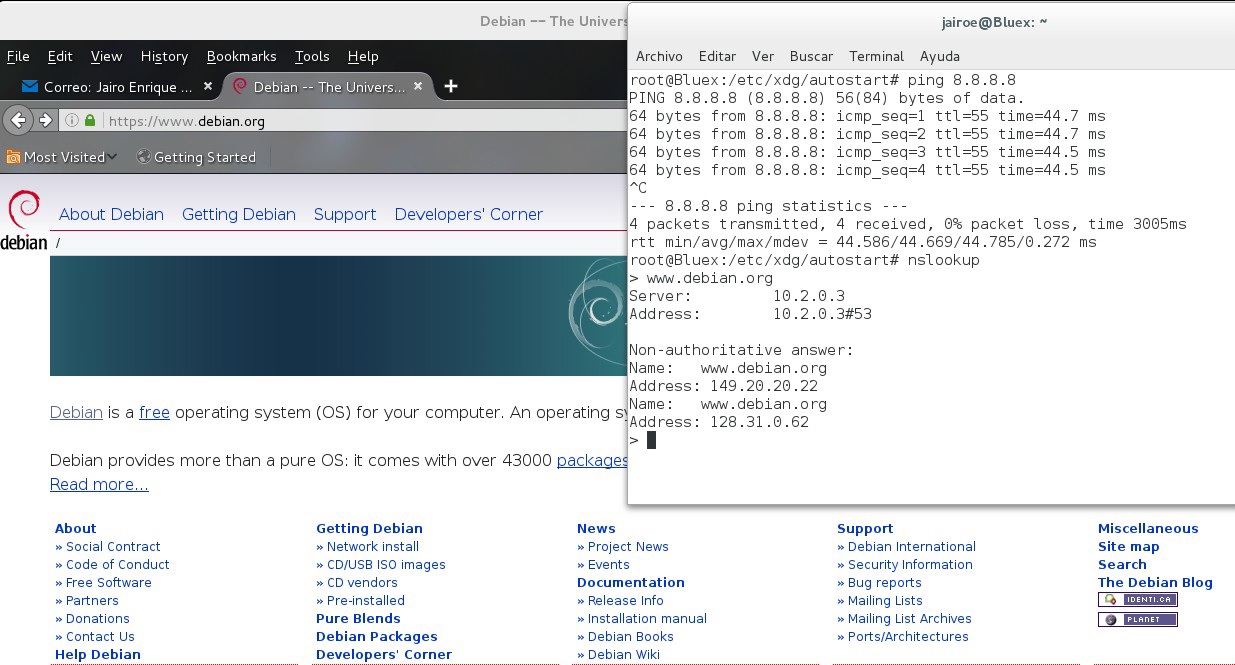Close the Debian tab
The width and height of the screenshot is (1235, 665).
418,87
